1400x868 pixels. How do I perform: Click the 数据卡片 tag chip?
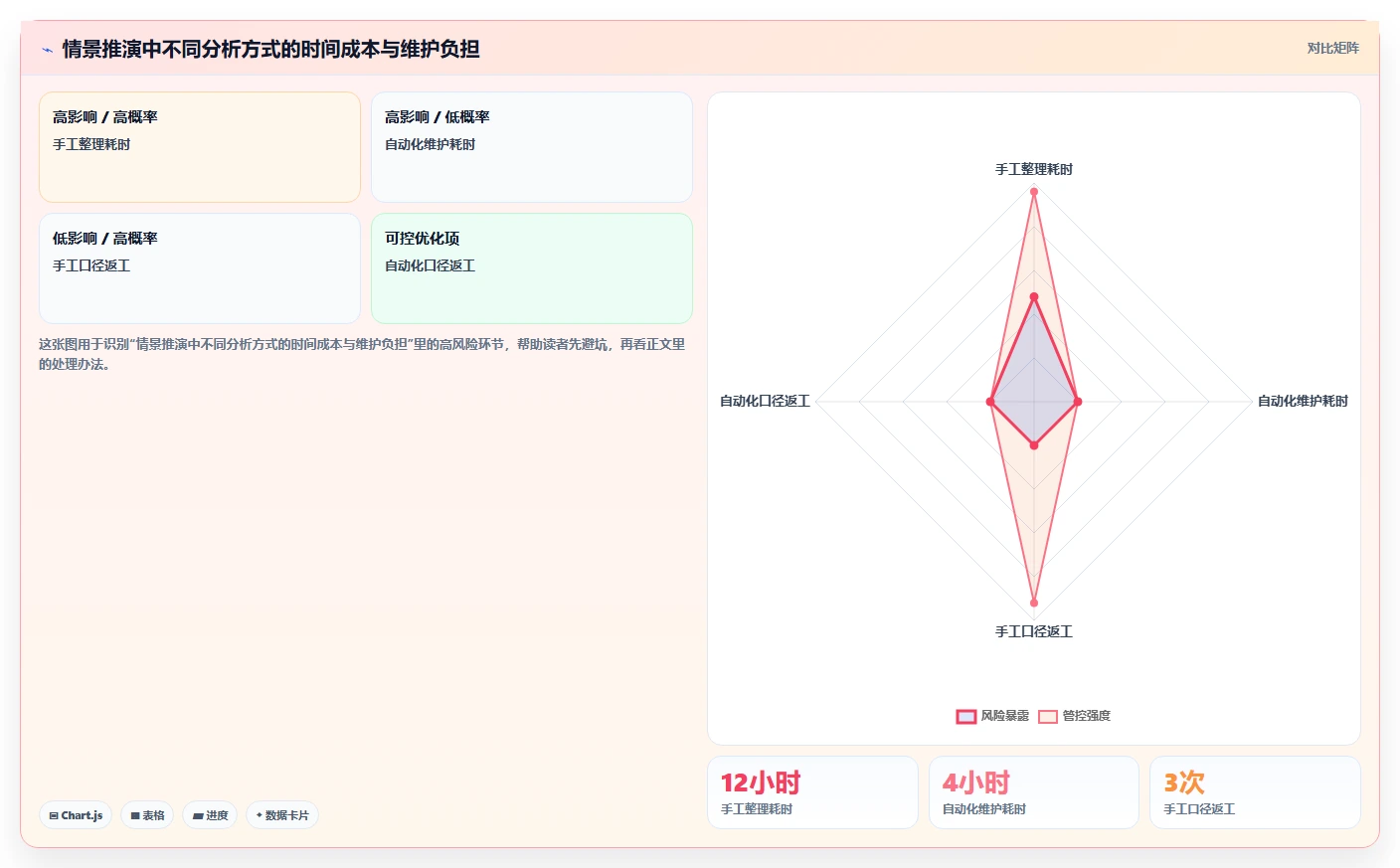pyautogui.click(x=282, y=815)
